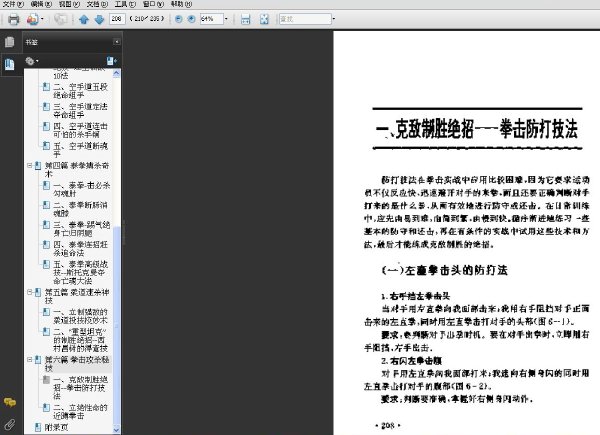Open the dropdown arrow beside the collaborate icon
Viewport: 600px width, 435px height.
pyautogui.click(x=42, y=19)
